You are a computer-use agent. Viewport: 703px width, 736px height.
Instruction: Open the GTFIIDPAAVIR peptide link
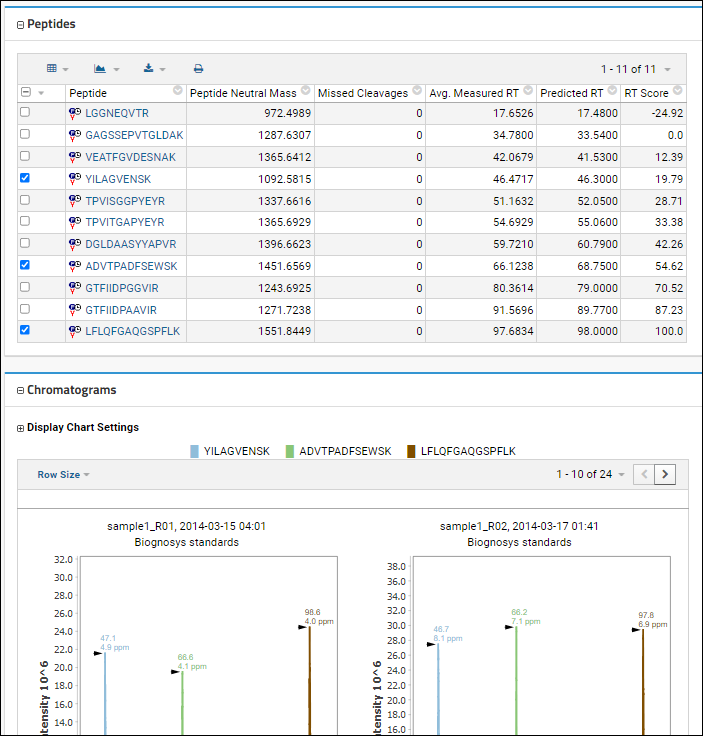click(121, 310)
